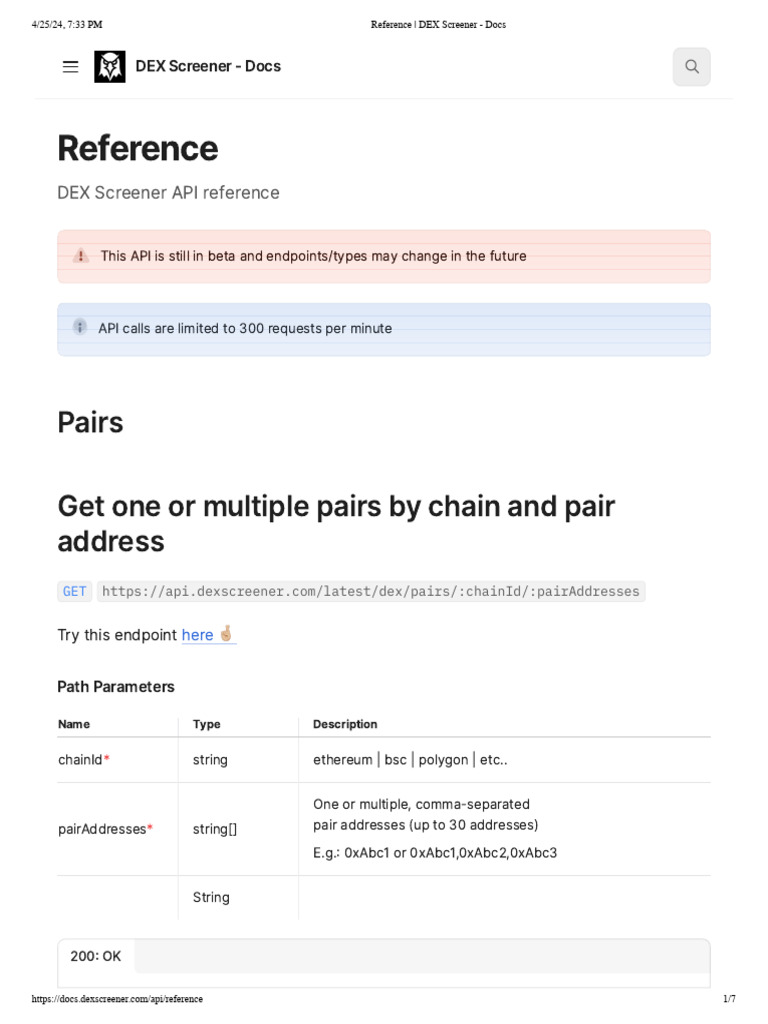
Task: Click the Description column header
Action: (x=345, y=724)
